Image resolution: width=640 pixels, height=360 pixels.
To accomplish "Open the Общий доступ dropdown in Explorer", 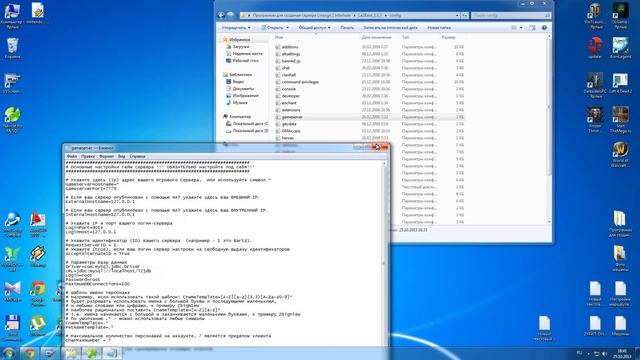I will [315, 27].
